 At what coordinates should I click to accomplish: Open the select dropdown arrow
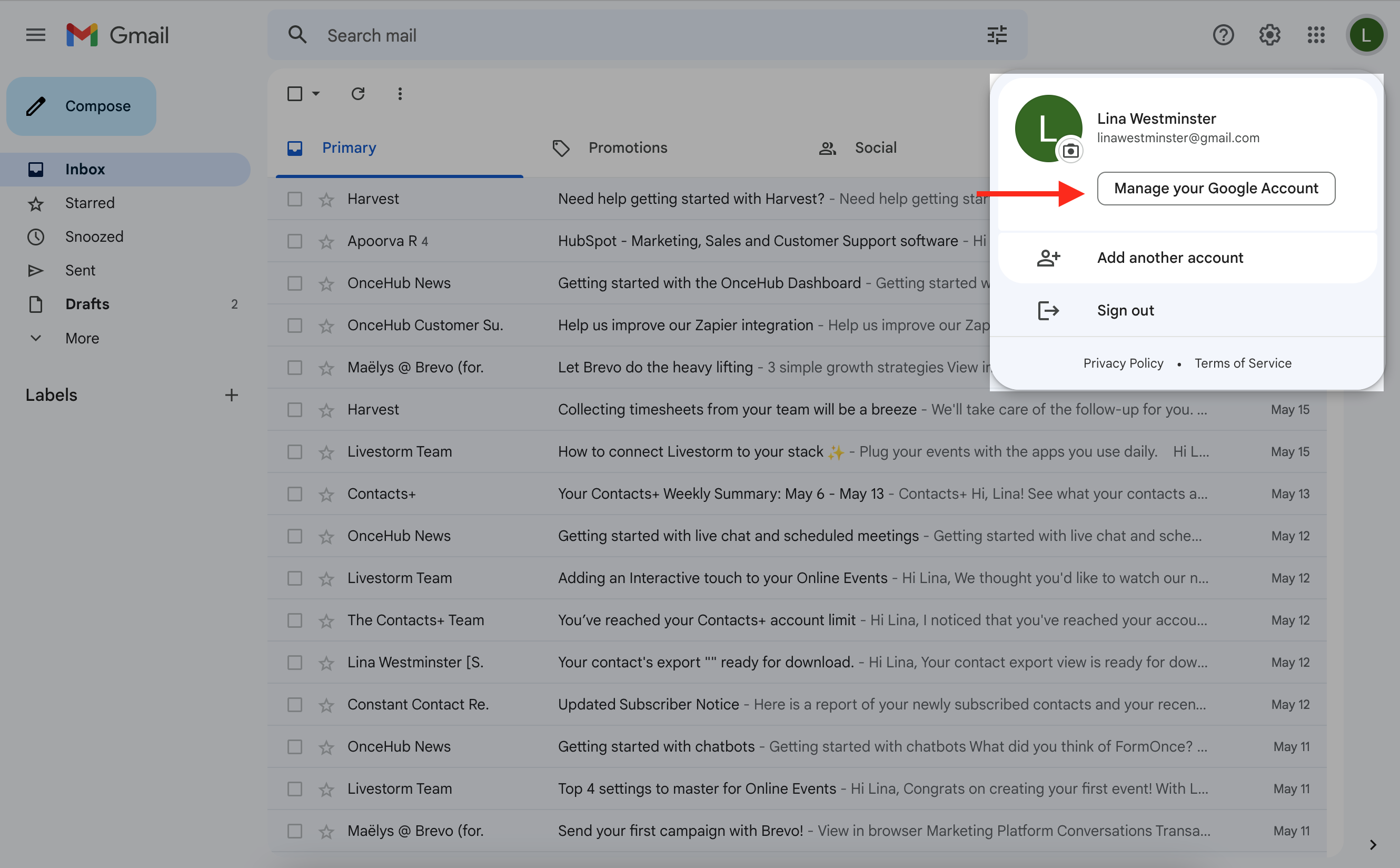click(315, 94)
